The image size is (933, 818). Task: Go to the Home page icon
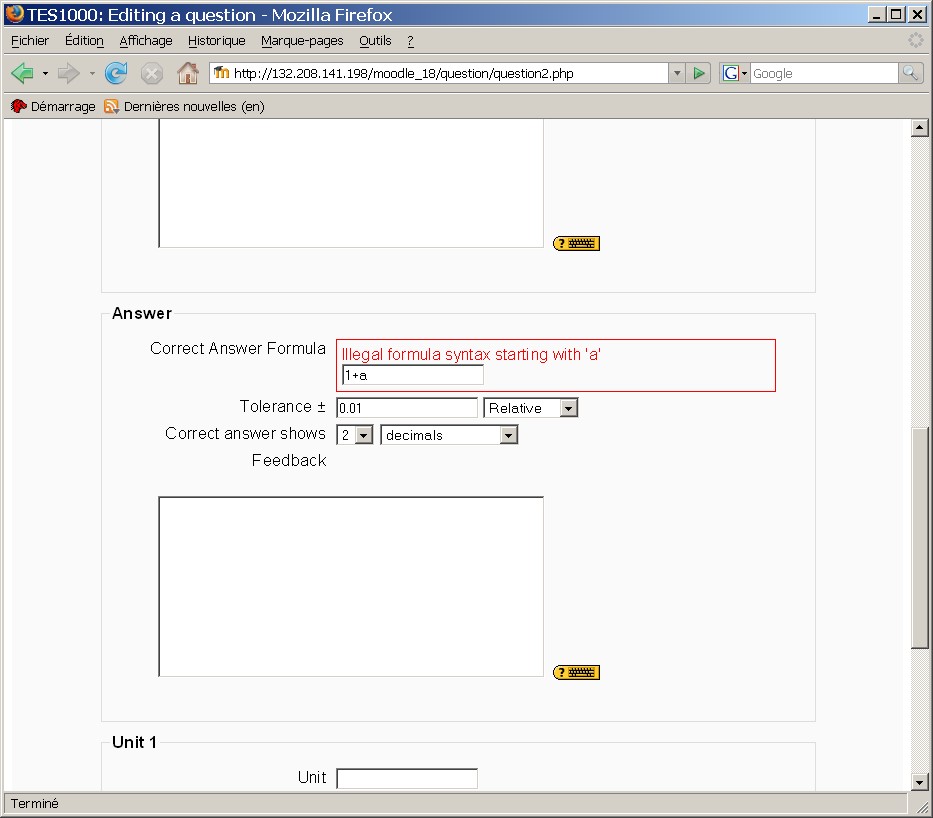[x=188, y=73]
